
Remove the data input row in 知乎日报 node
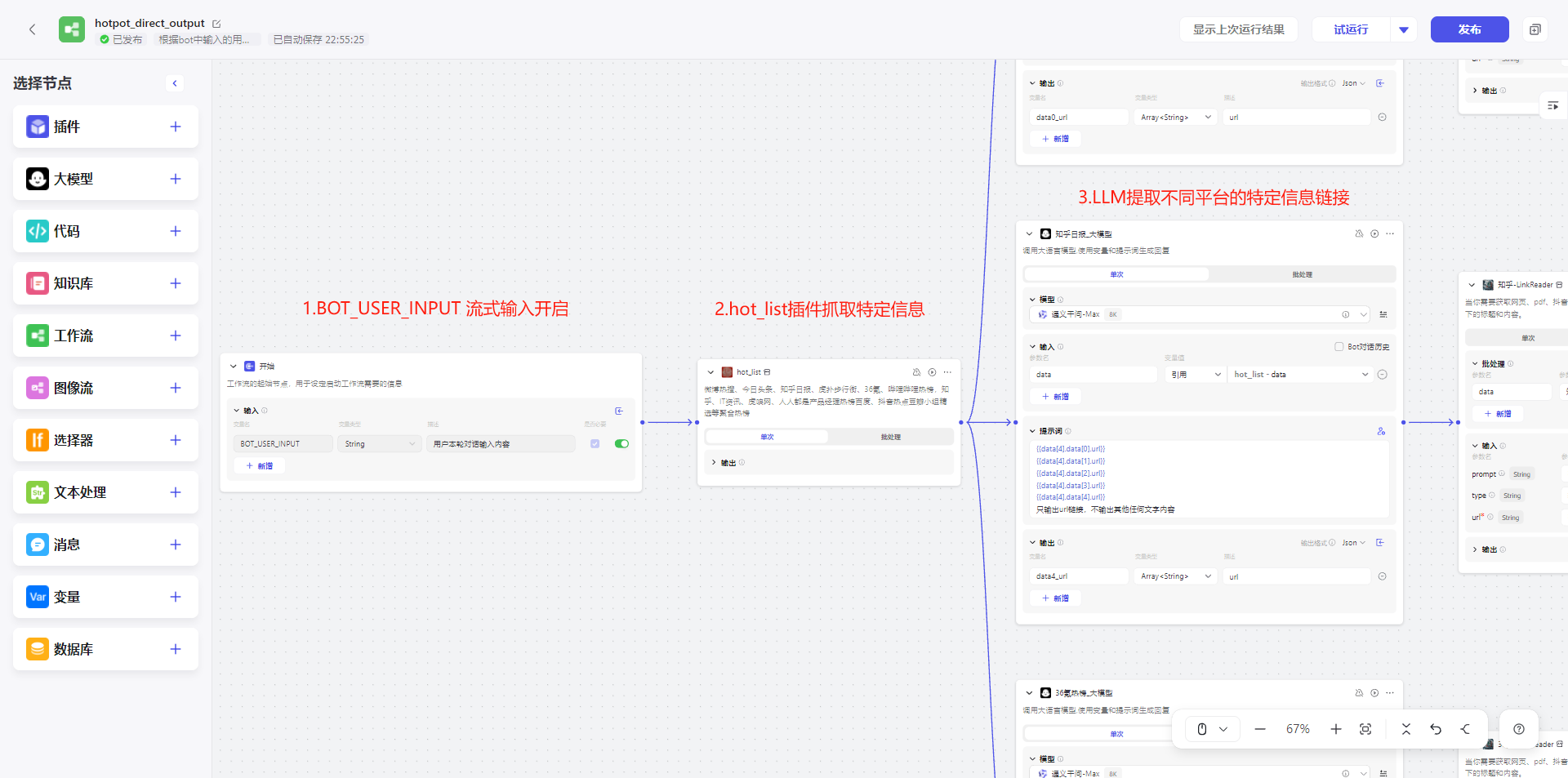pyautogui.click(x=1382, y=375)
